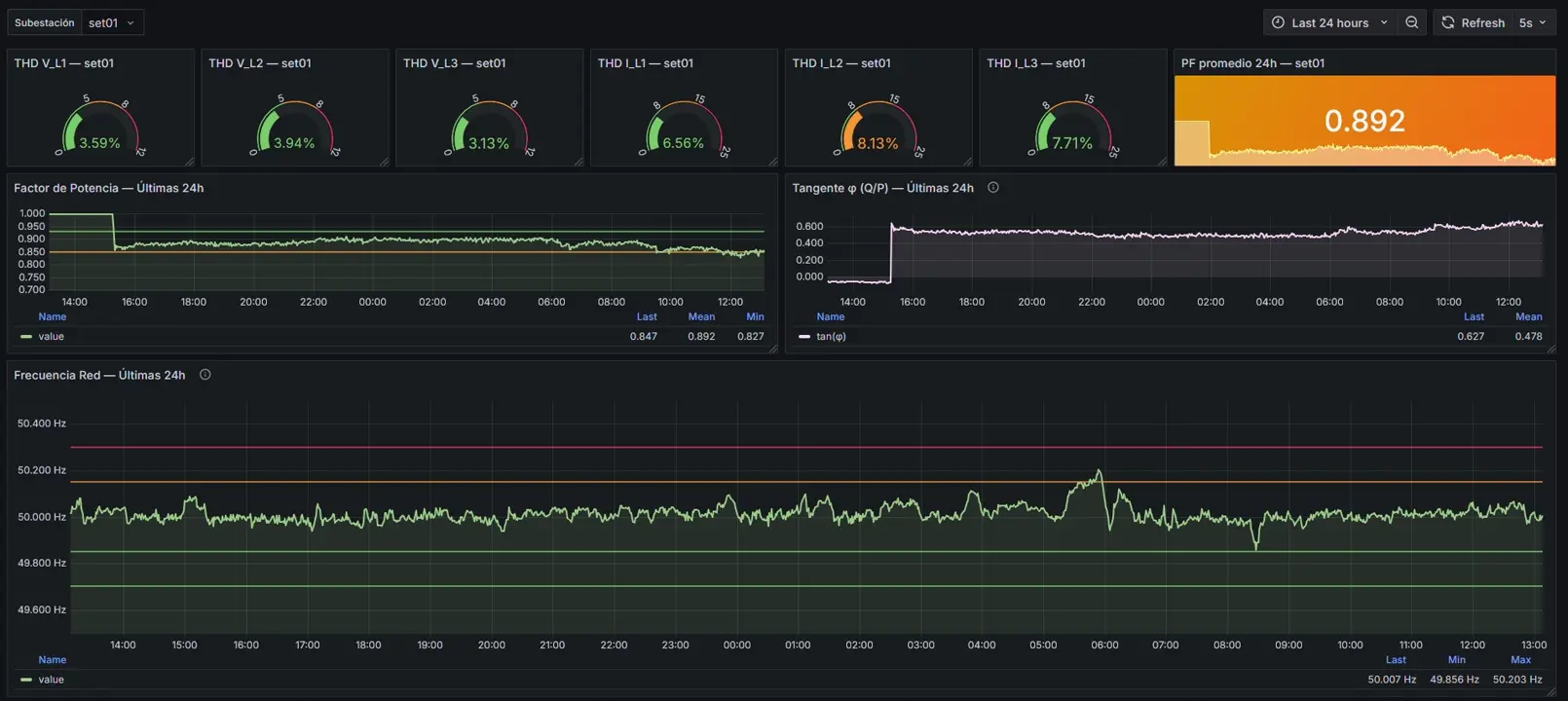Show info tooltip for Tangente φ panel
Screen dimensions: 1568x701
tap(993, 188)
